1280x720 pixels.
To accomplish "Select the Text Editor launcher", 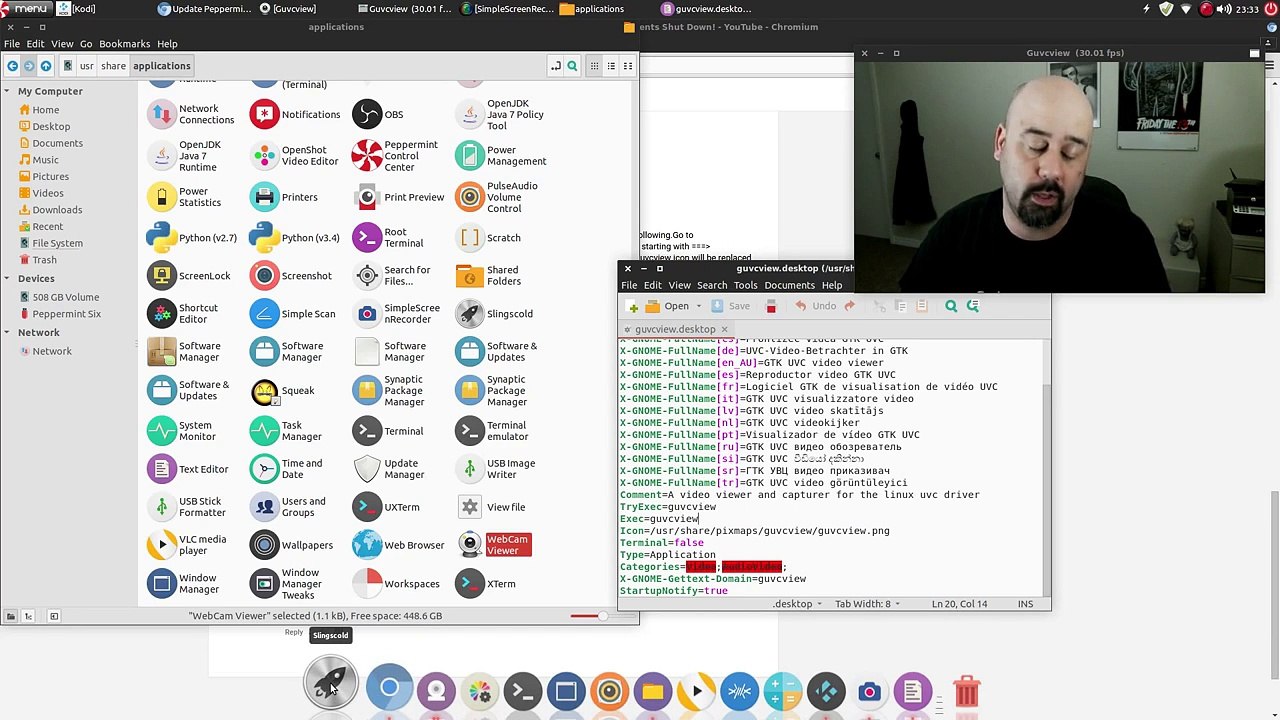I will 161,469.
